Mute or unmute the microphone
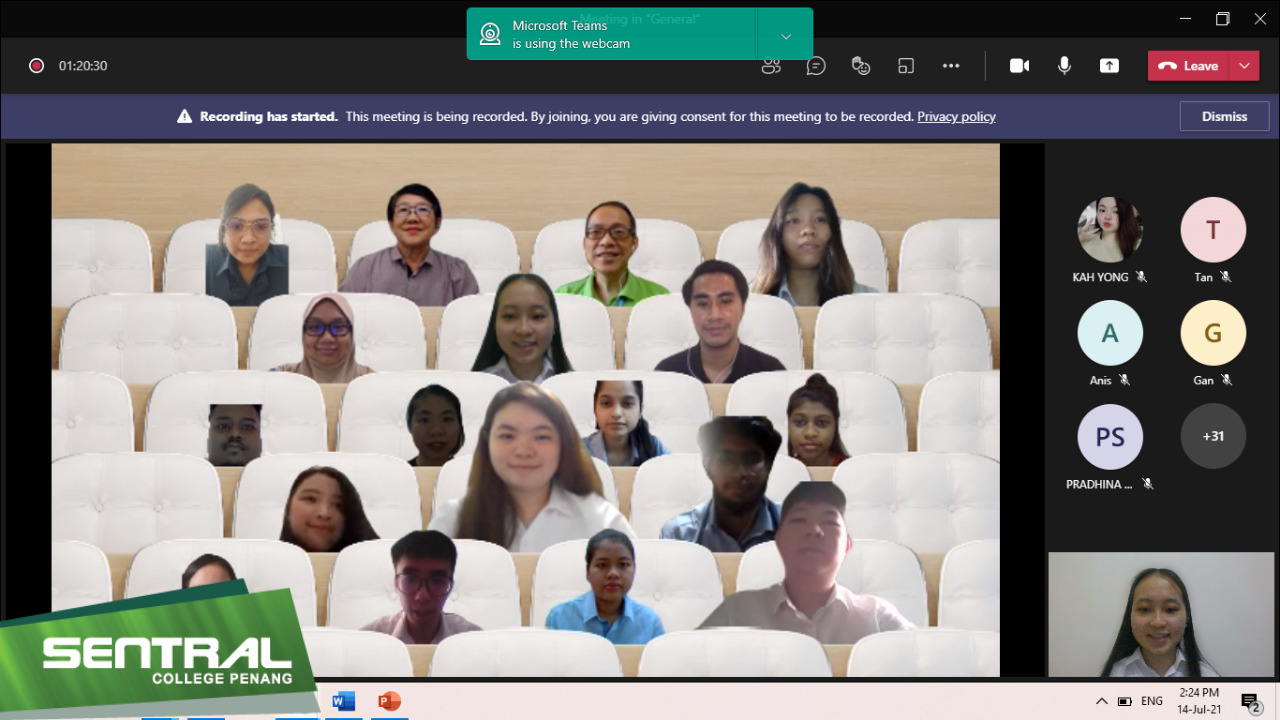Viewport: 1280px width, 720px height. [1065, 66]
